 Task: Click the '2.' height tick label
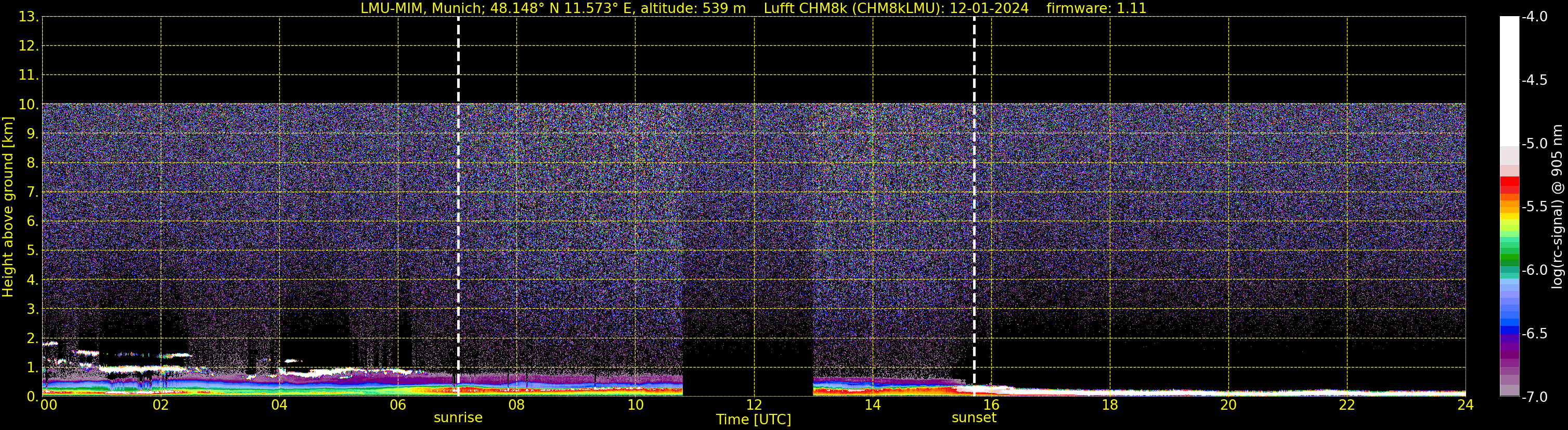[x=32, y=339]
